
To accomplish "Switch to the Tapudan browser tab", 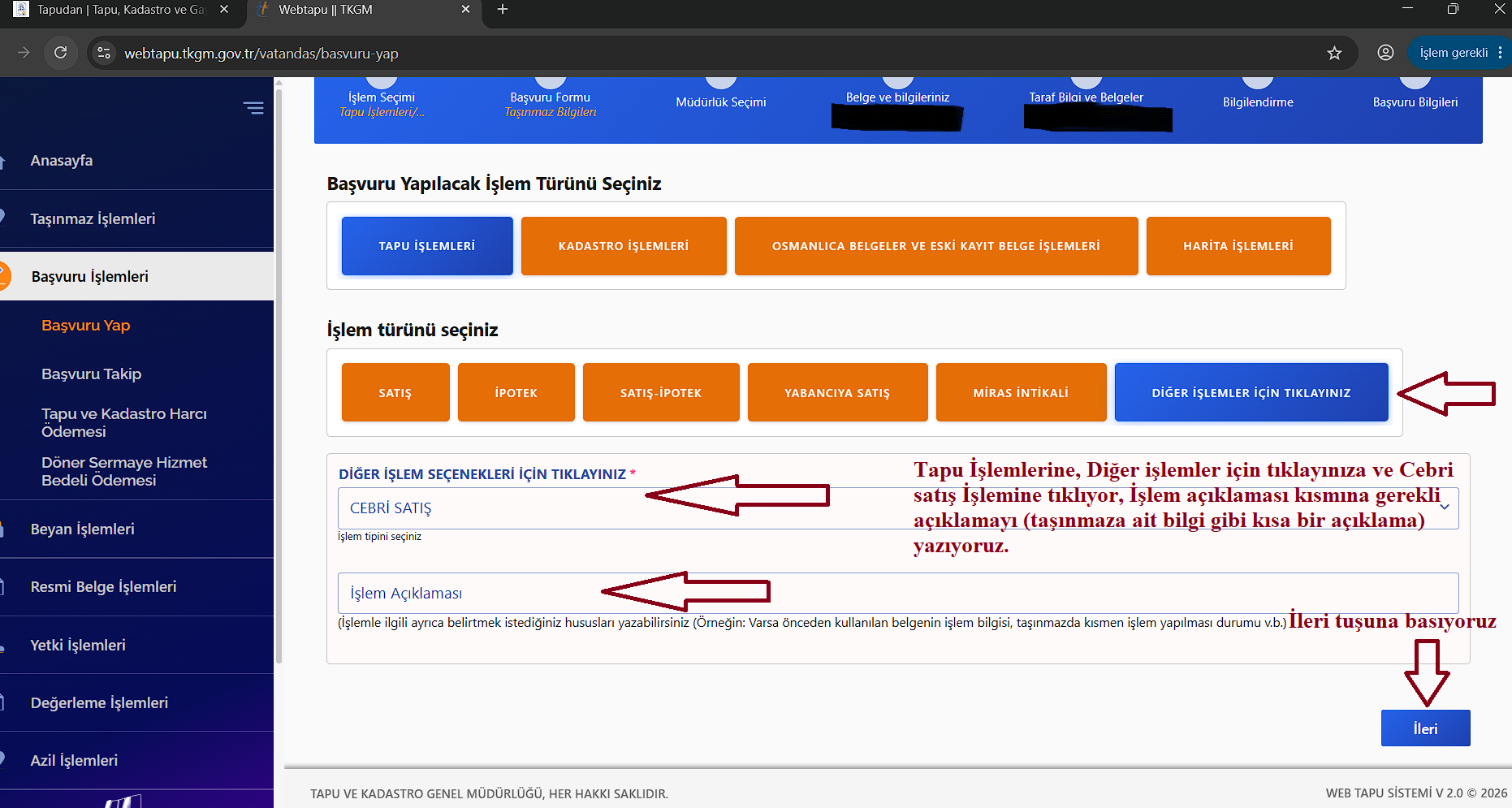I will click(121, 10).
